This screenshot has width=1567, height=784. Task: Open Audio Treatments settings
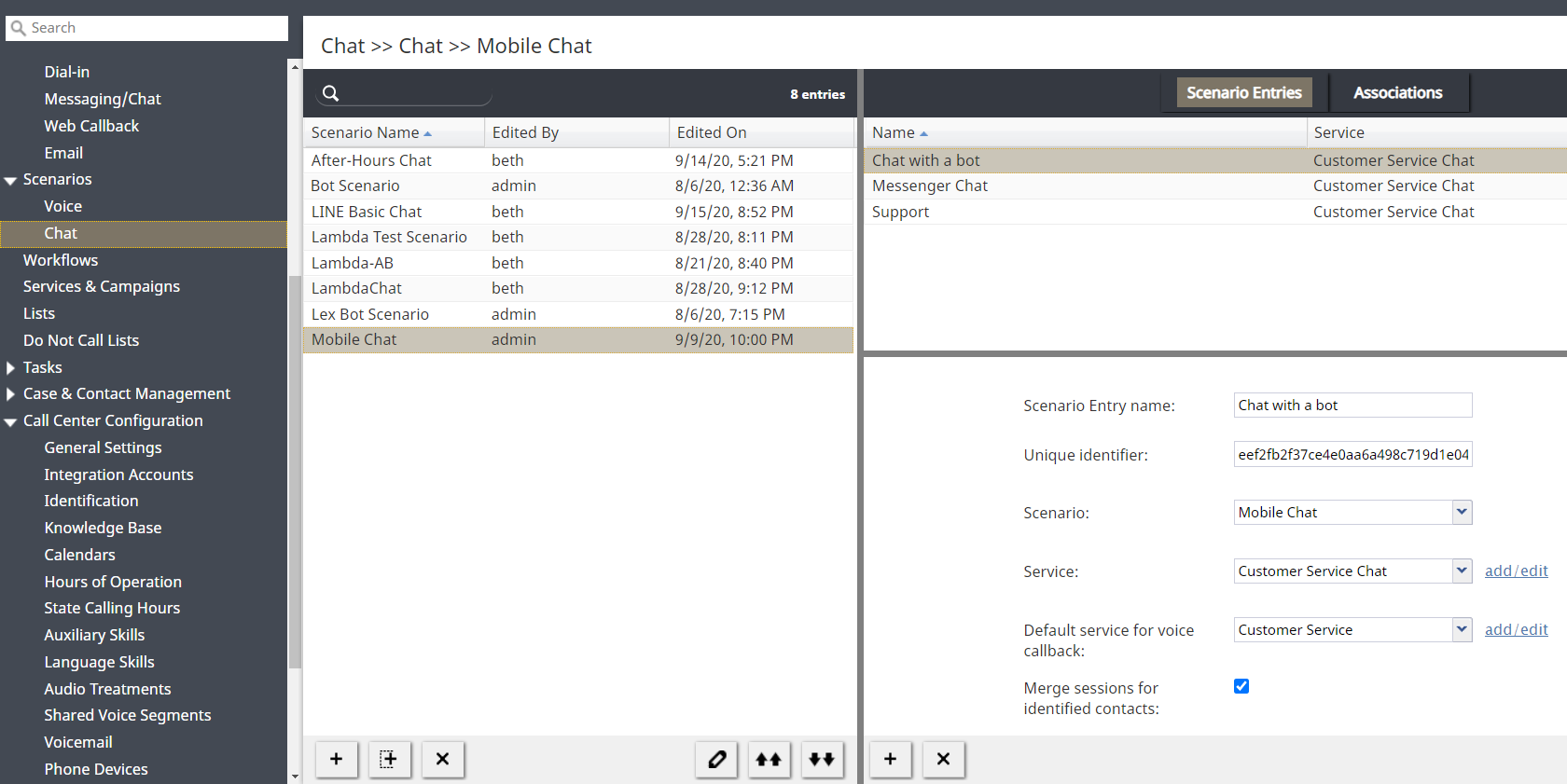coord(107,689)
